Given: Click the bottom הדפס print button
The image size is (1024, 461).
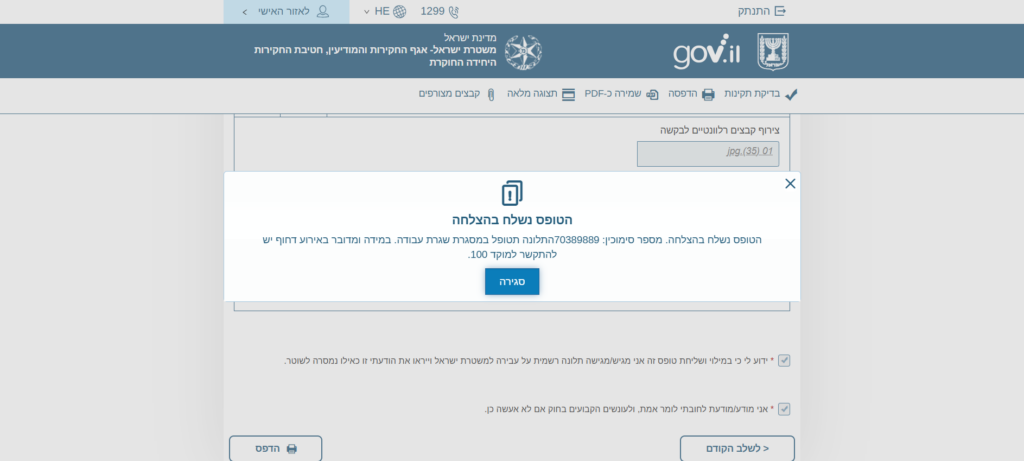Looking at the screenshot, I should click(x=276, y=449).
